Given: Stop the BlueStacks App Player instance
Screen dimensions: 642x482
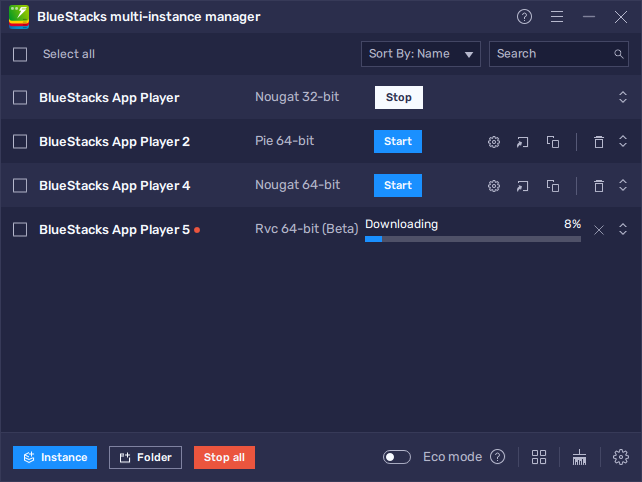Looking at the screenshot, I should (398, 98).
